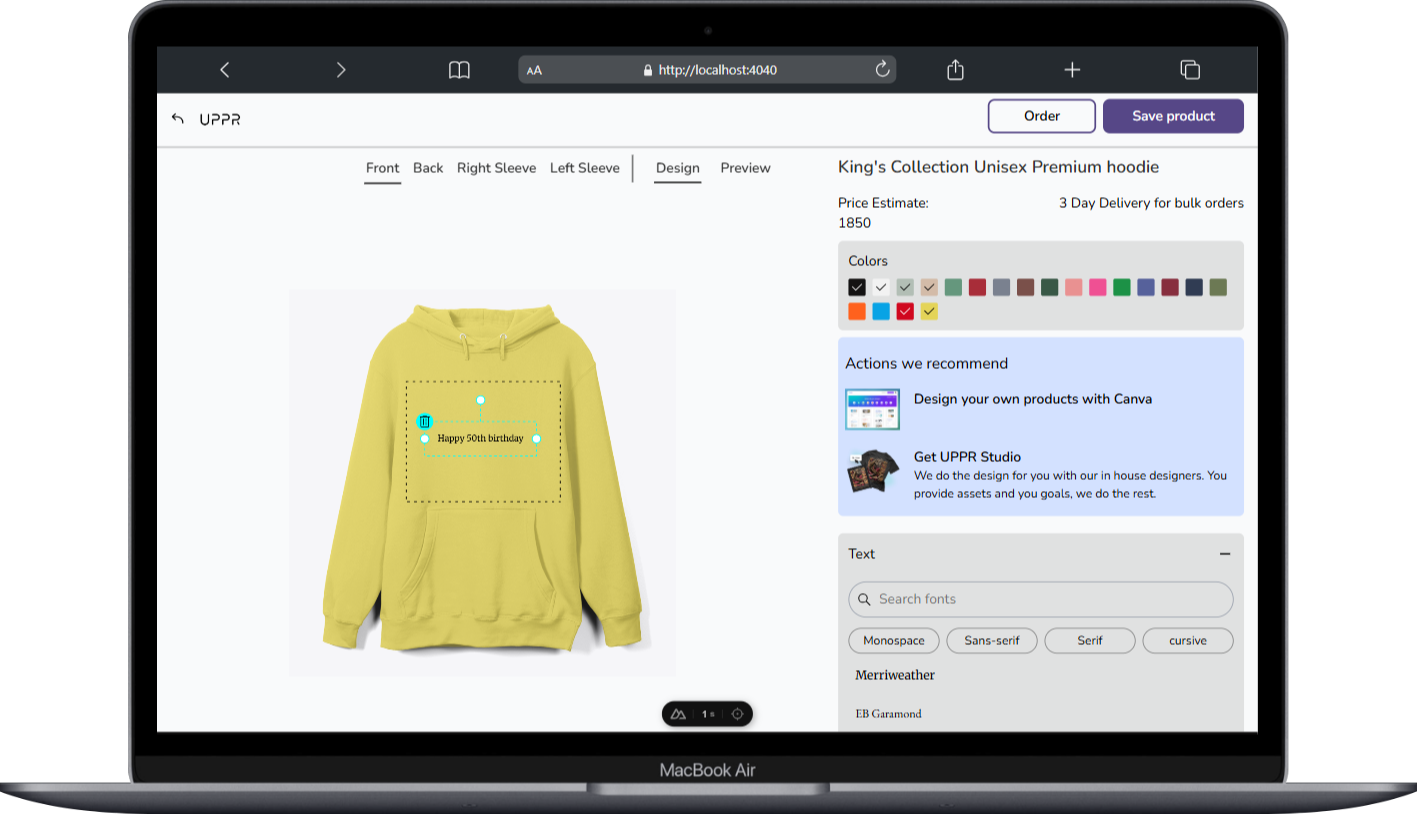This screenshot has width=1417, height=814.
Task: Filter fonts by Serif category
Action: (1089, 640)
